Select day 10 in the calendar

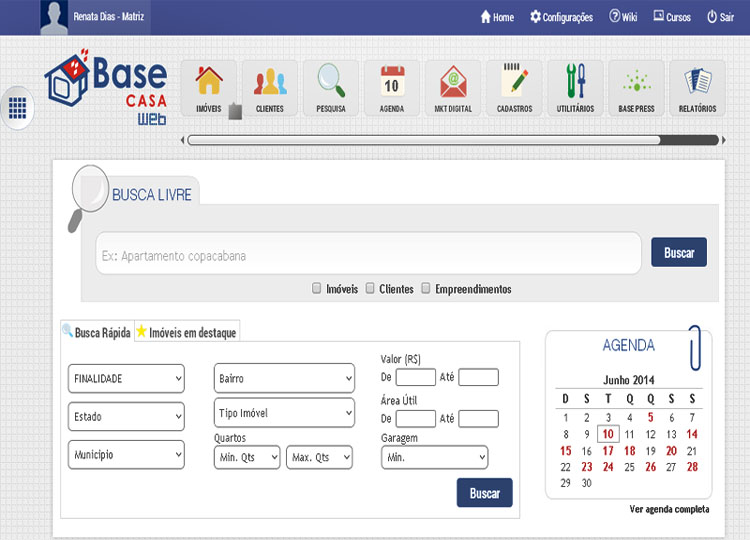coord(608,434)
